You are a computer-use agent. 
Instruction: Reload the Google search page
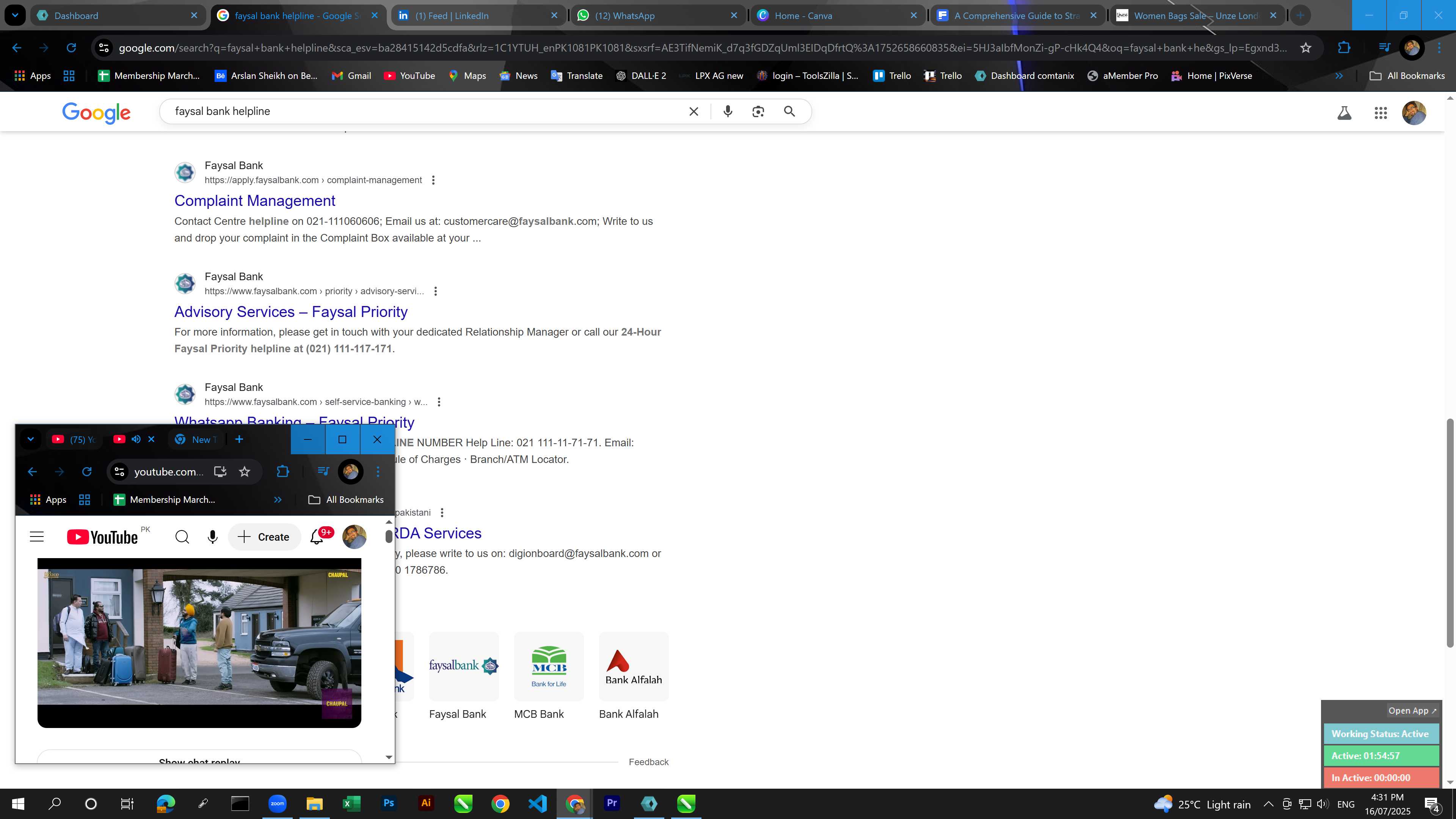pos(71,48)
